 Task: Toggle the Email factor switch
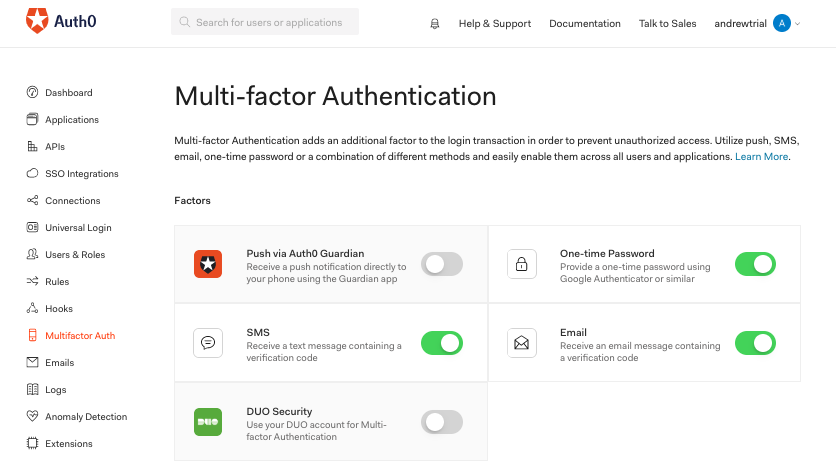click(x=755, y=343)
